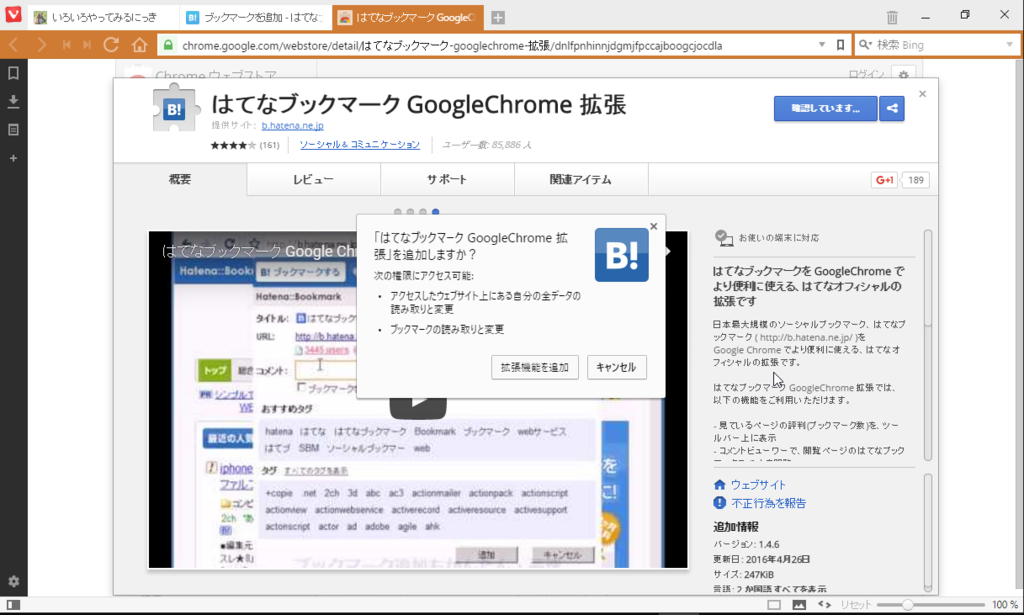Open the 関連アイテム related items tab

pyautogui.click(x=581, y=180)
